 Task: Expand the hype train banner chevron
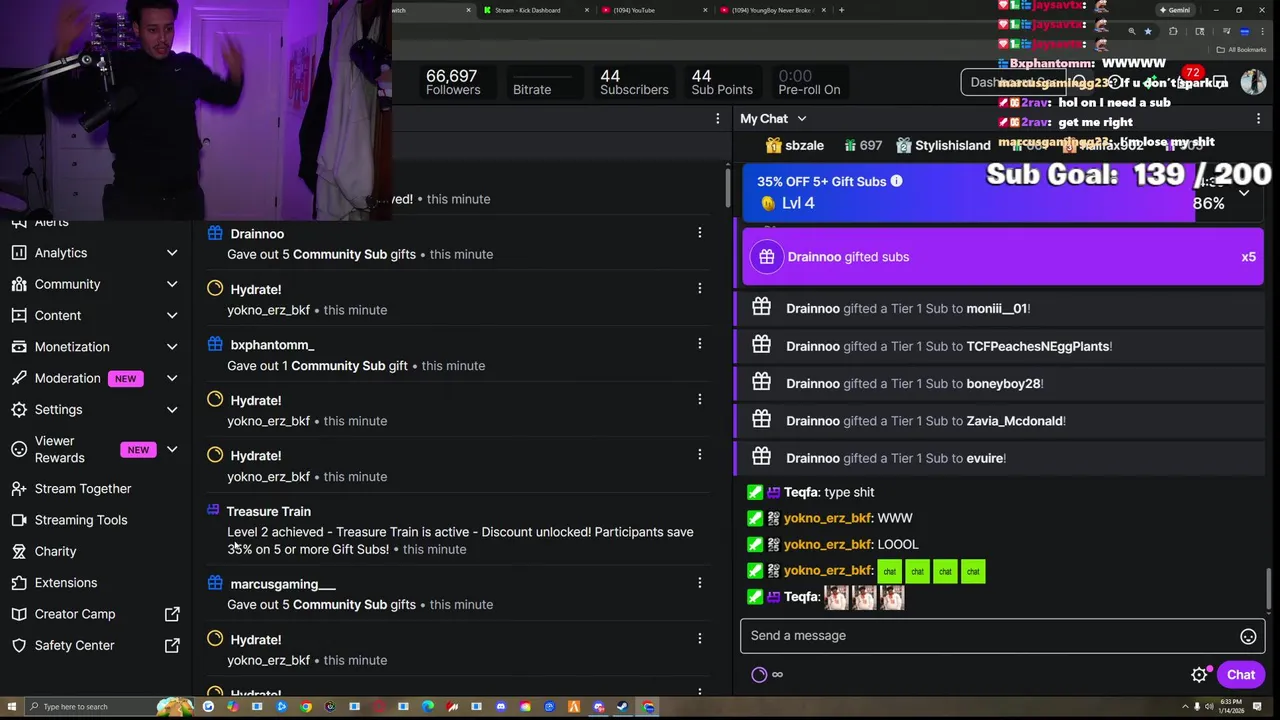point(1244,193)
